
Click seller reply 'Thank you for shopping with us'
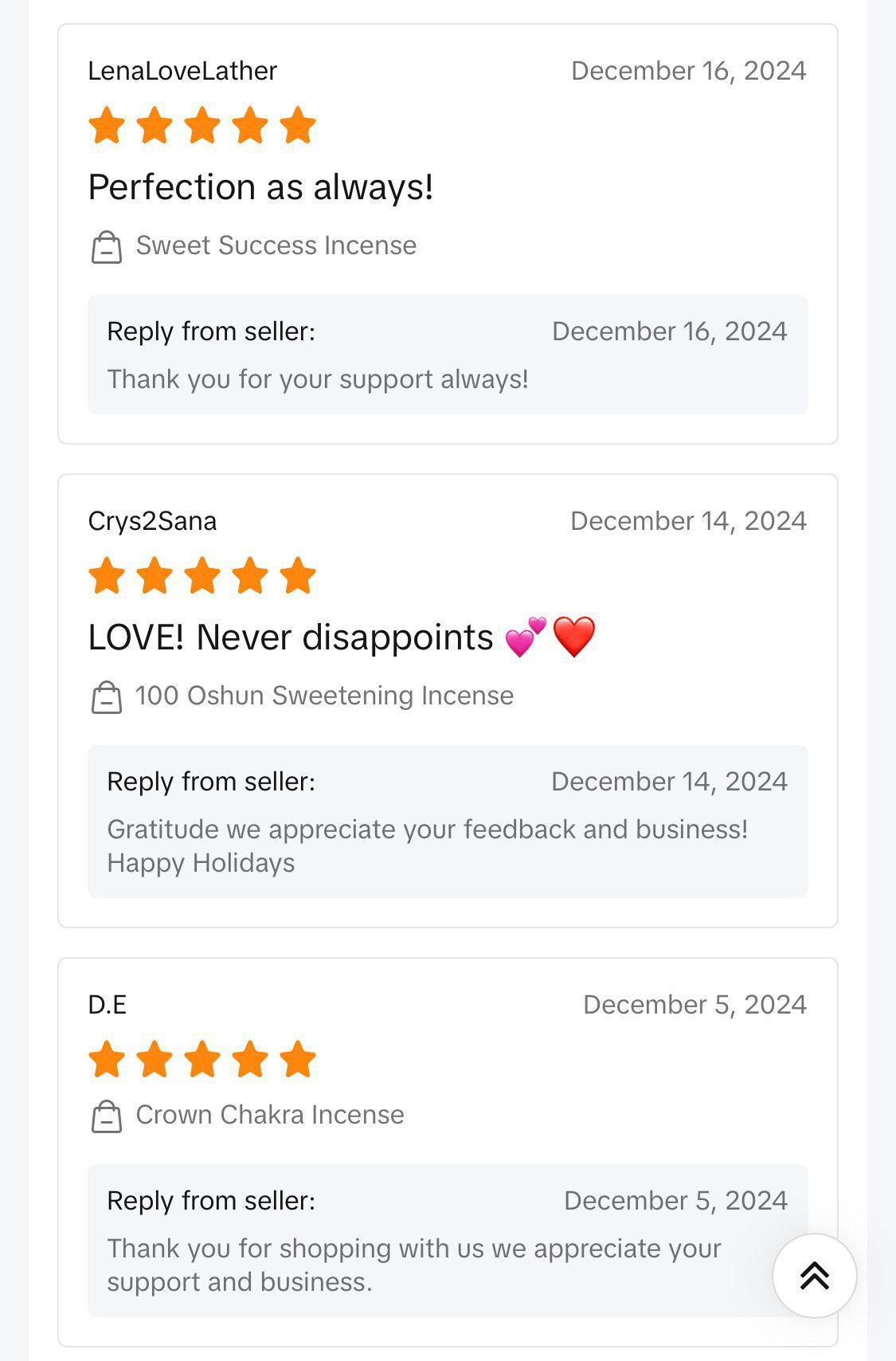click(x=413, y=1265)
